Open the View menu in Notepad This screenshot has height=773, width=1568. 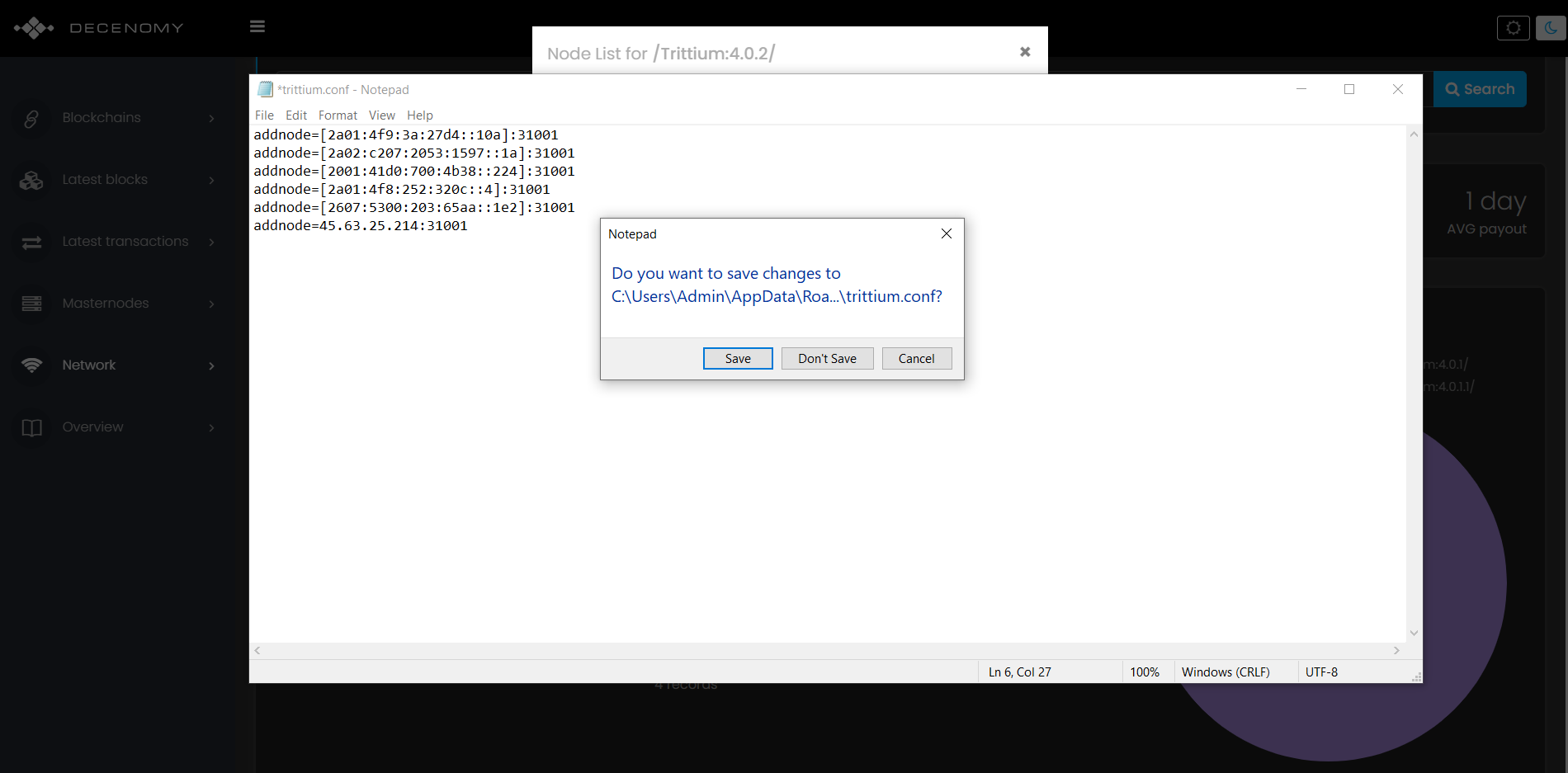coord(381,115)
